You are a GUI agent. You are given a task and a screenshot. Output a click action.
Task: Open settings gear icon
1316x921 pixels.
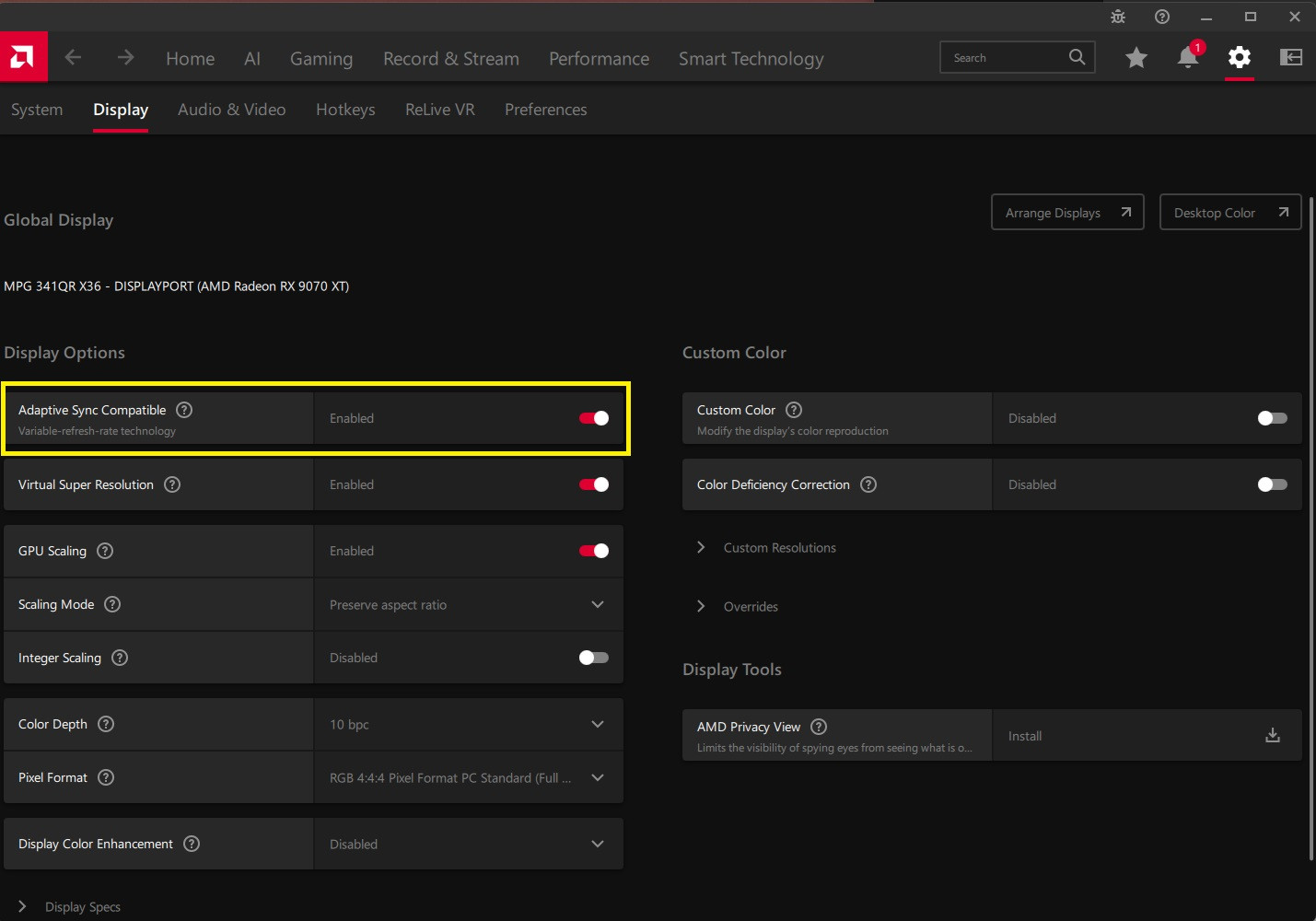click(1240, 57)
